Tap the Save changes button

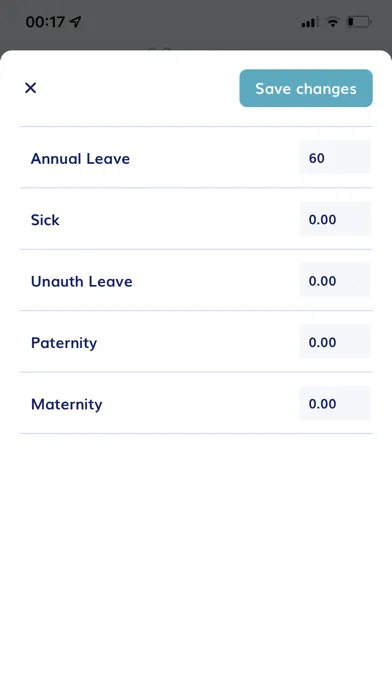click(x=306, y=88)
